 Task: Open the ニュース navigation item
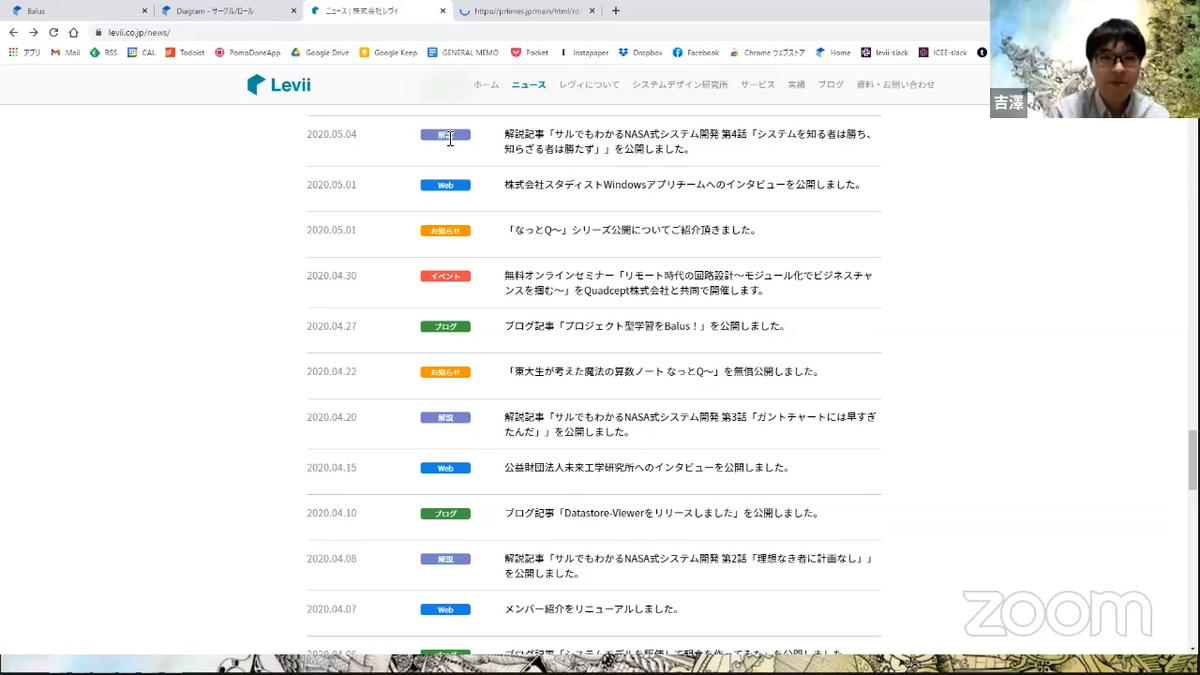point(529,85)
